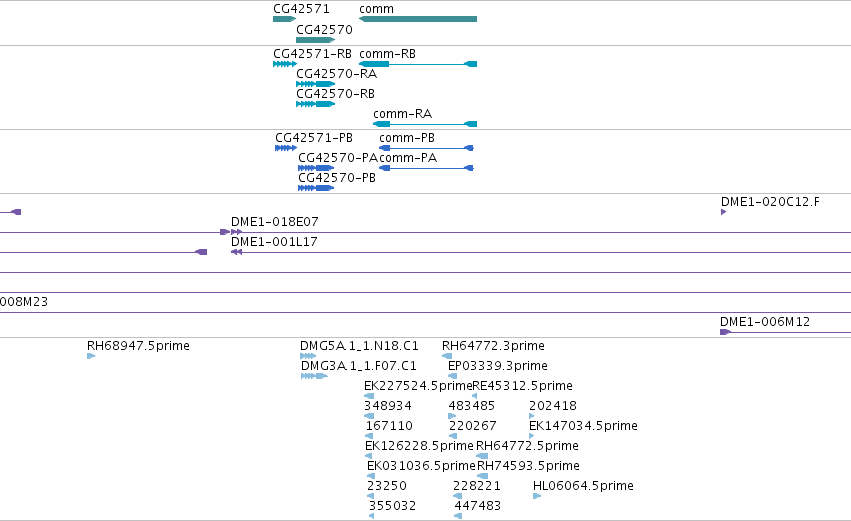Click the comm gene bar
Screen dimensions: 851x521
point(418,19)
